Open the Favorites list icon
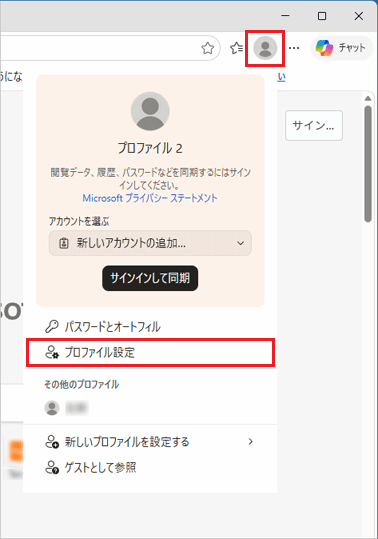Viewport: 378px width, 539px height. tap(236, 48)
